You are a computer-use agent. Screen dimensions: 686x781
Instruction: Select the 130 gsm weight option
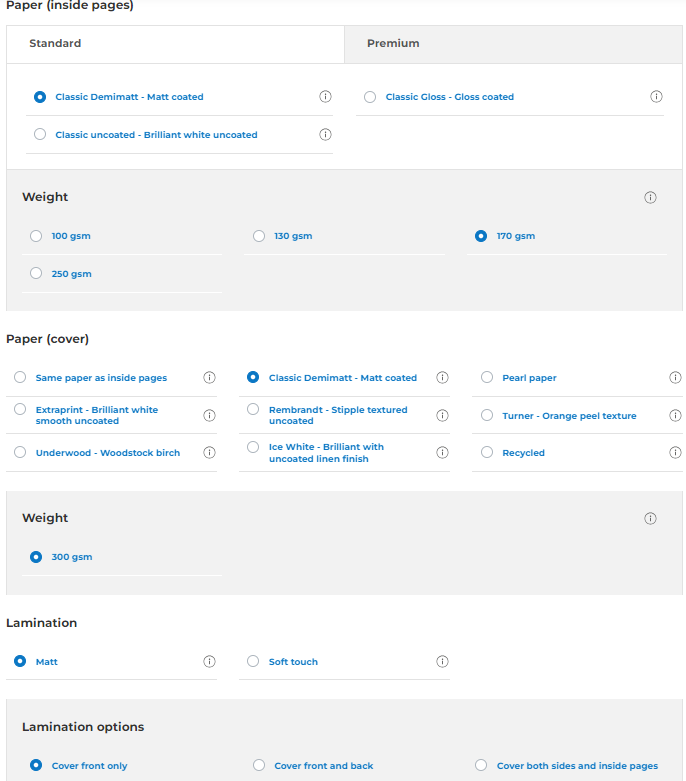coord(259,236)
